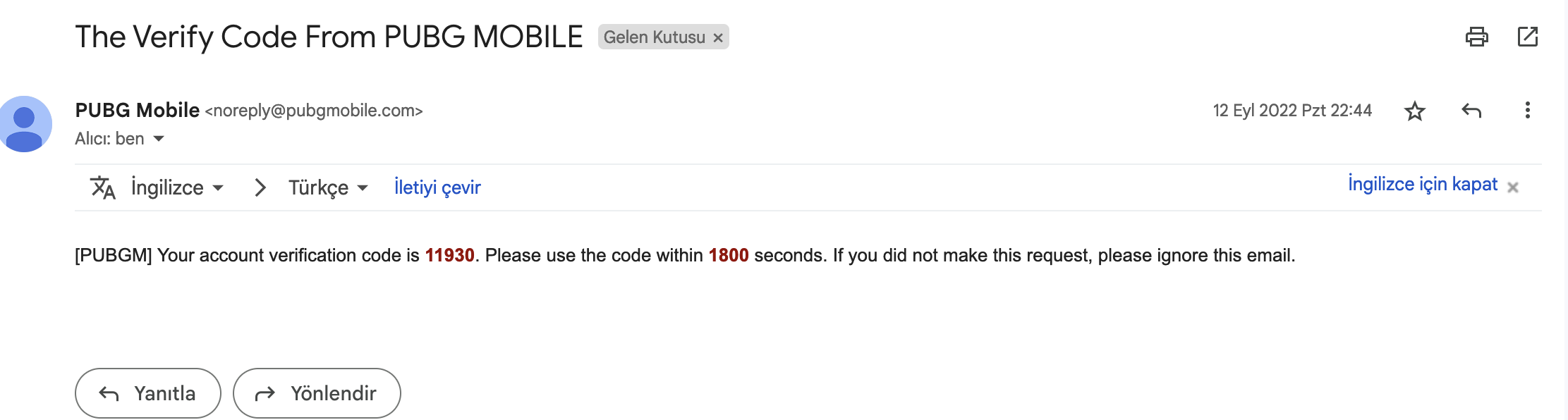1568x420 pixels.
Task: Expand recipient details next to Alıcı: ben
Action: (159, 139)
